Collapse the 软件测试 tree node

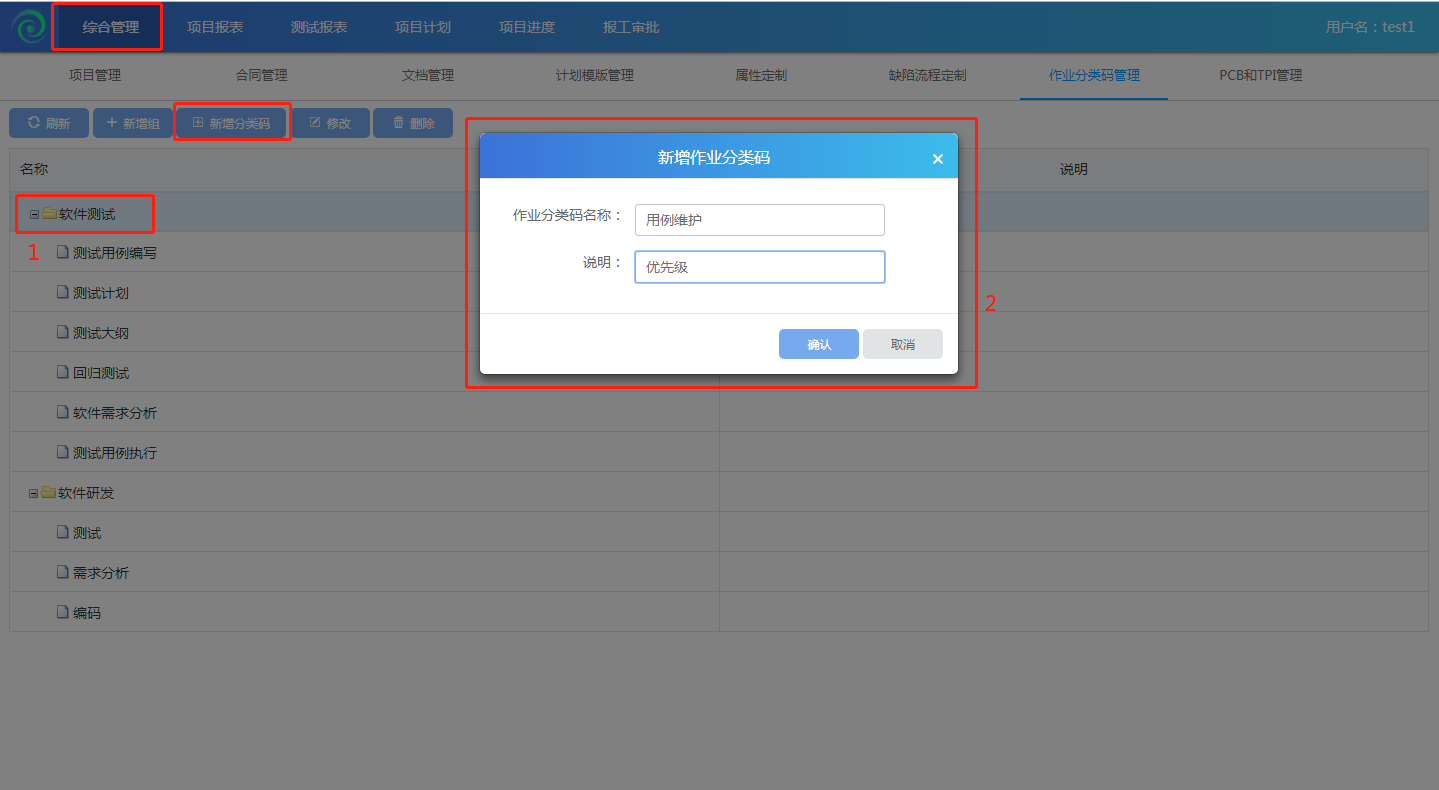pyautogui.click(x=34, y=214)
